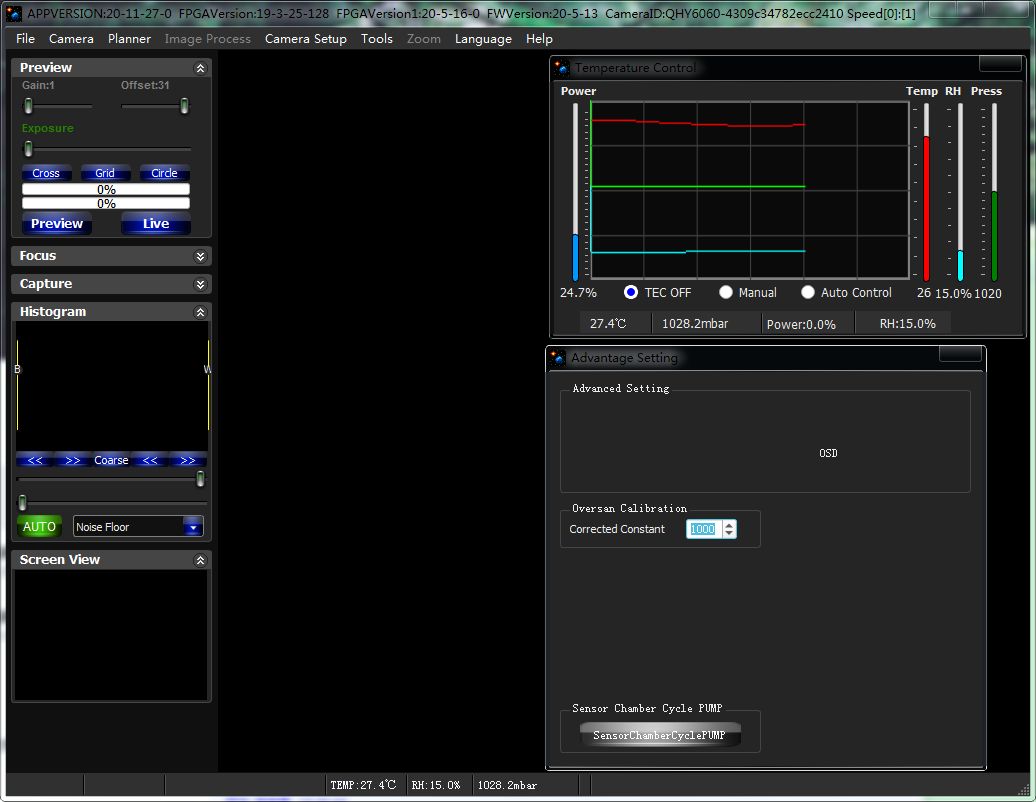This screenshot has width=1036, height=802.
Task: Click the 27.4℃ readout in Temperature Control
Action: tap(608, 324)
